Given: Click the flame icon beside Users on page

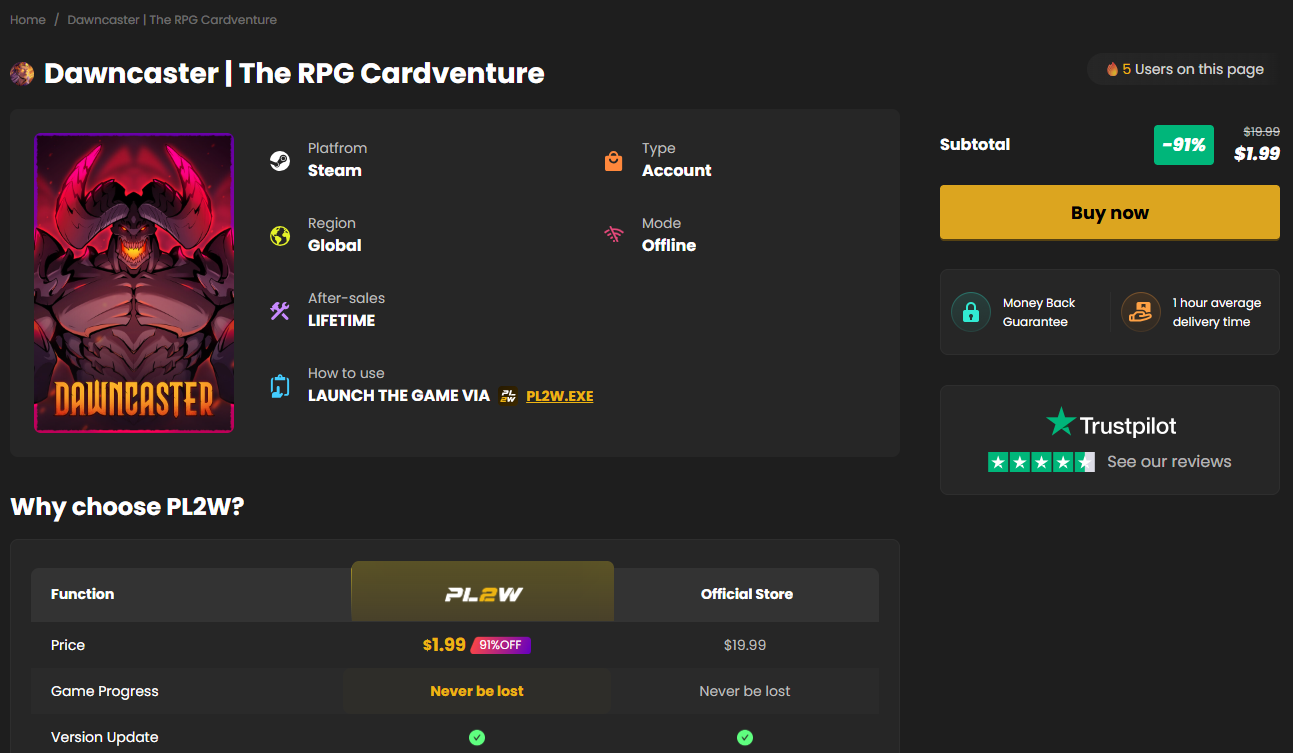Looking at the screenshot, I should pyautogui.click(x=1112, y=69).
